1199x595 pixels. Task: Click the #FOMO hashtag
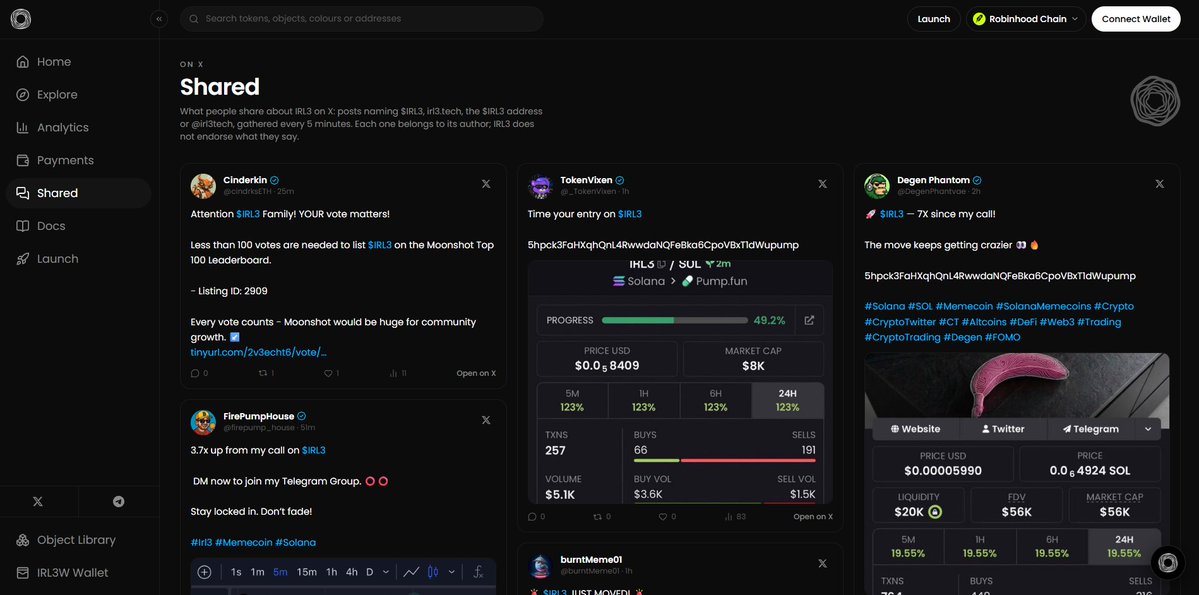[1002, 337]
